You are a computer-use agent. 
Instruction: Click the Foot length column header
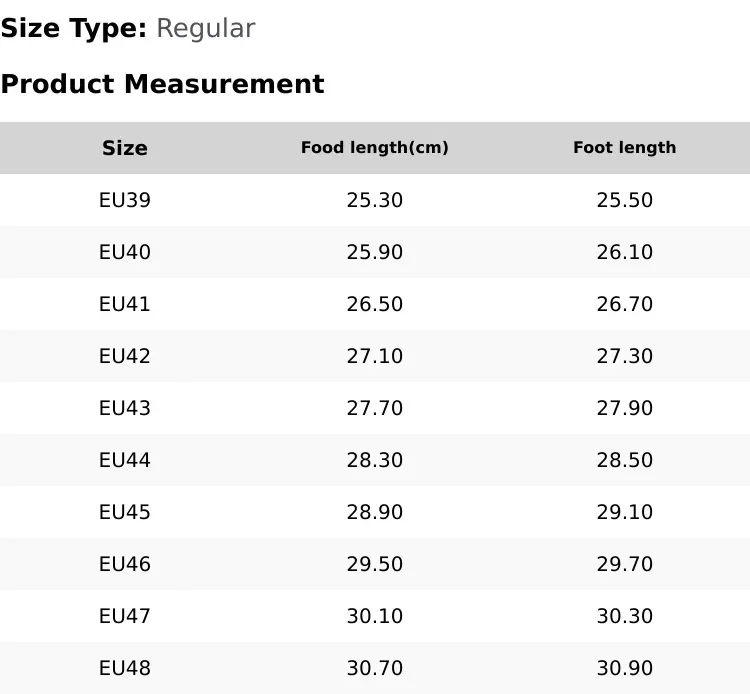pyautogui.click(x=624, y=148)
